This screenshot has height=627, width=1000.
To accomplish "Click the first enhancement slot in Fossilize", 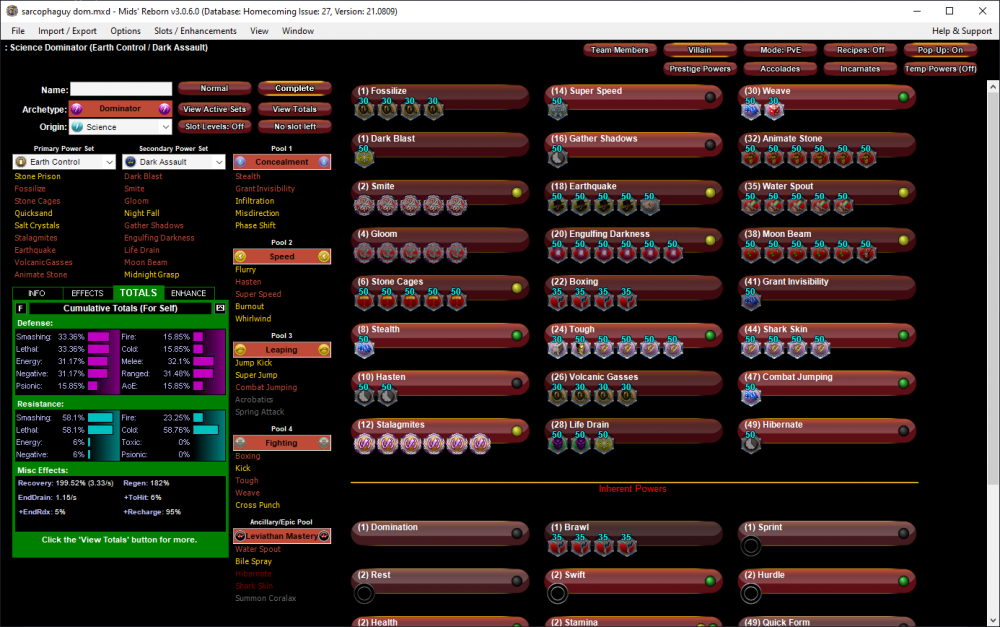I will (364, 108).
